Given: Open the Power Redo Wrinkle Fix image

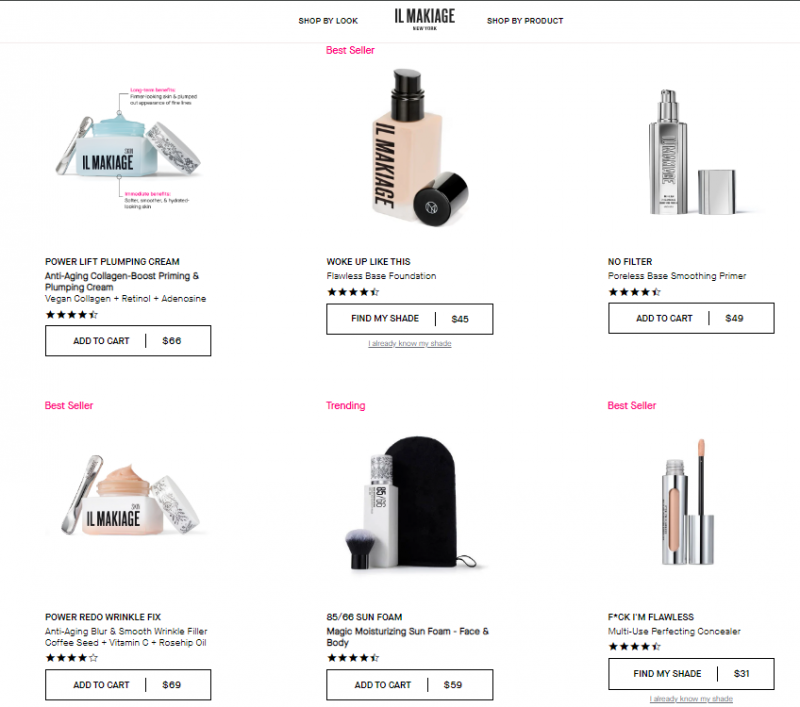Looking at the screenshot, I should [130, 495].
